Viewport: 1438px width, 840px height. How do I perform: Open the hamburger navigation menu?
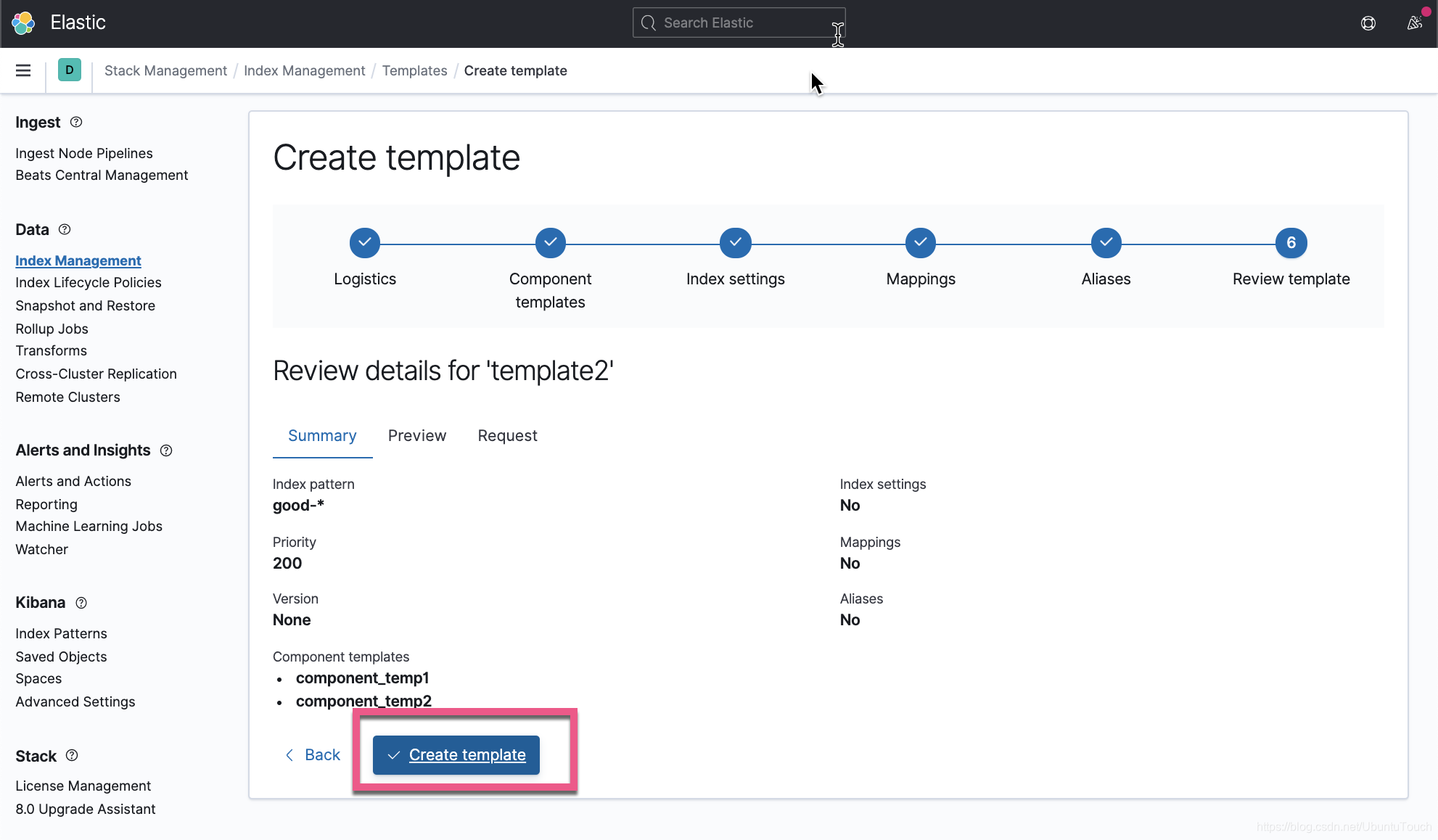click(x=23, y=70)
